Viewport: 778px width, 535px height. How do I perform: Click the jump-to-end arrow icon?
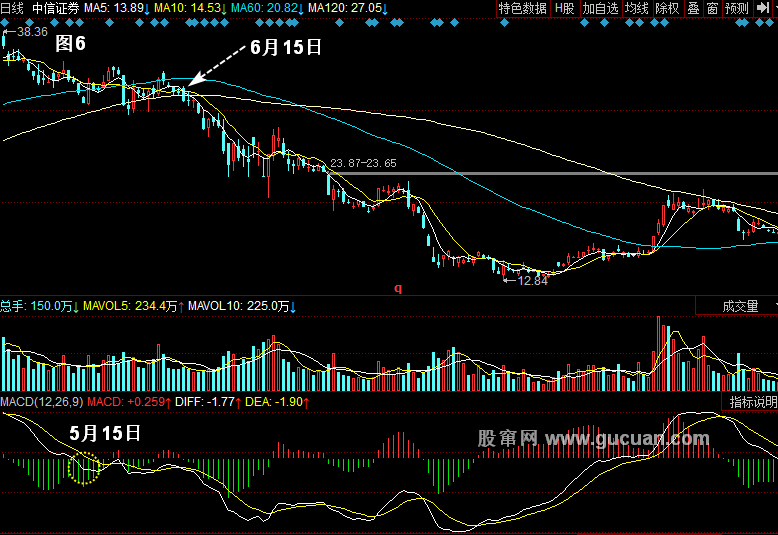[x=762, y=8]
